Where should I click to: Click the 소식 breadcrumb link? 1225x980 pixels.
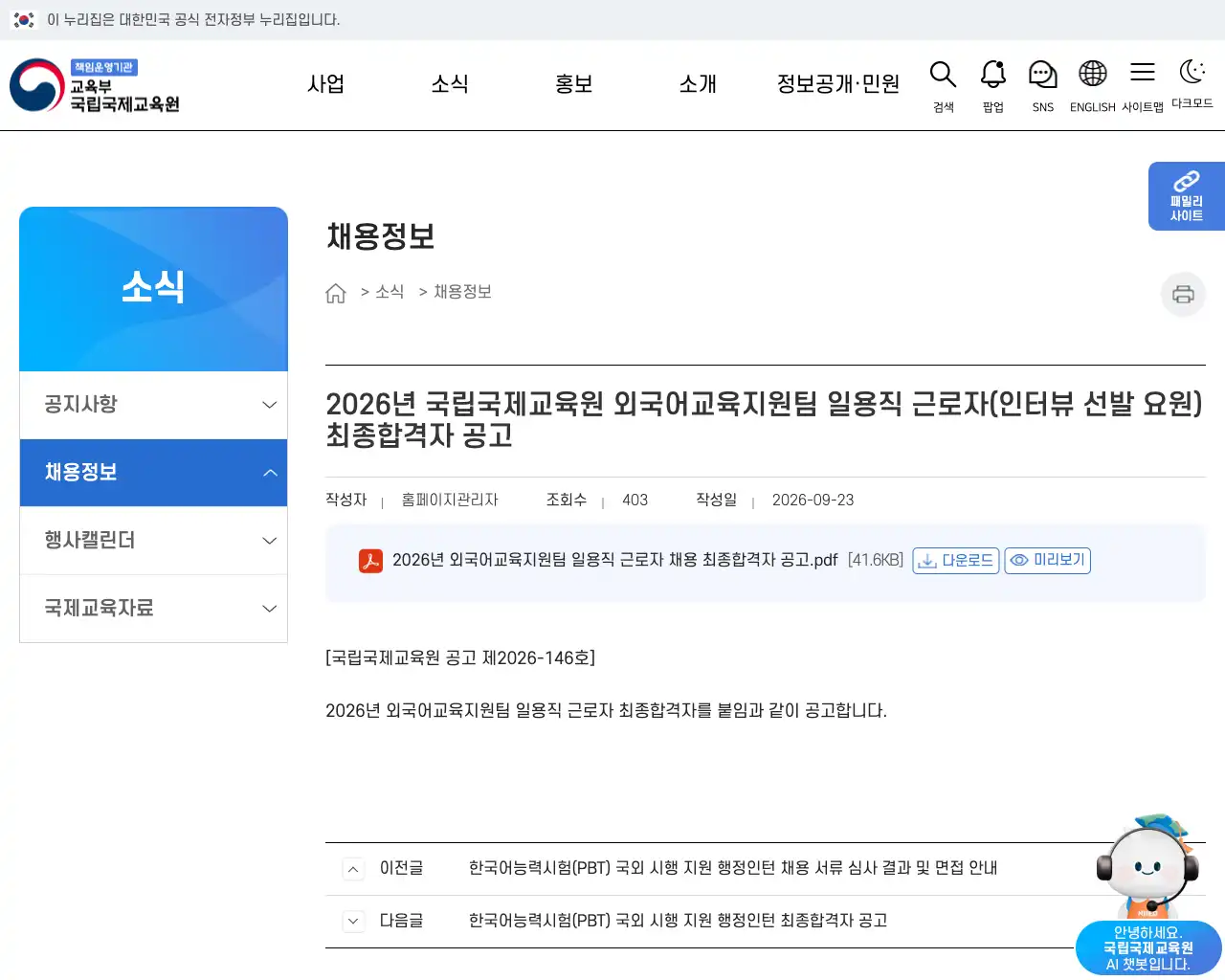(390, 292)
